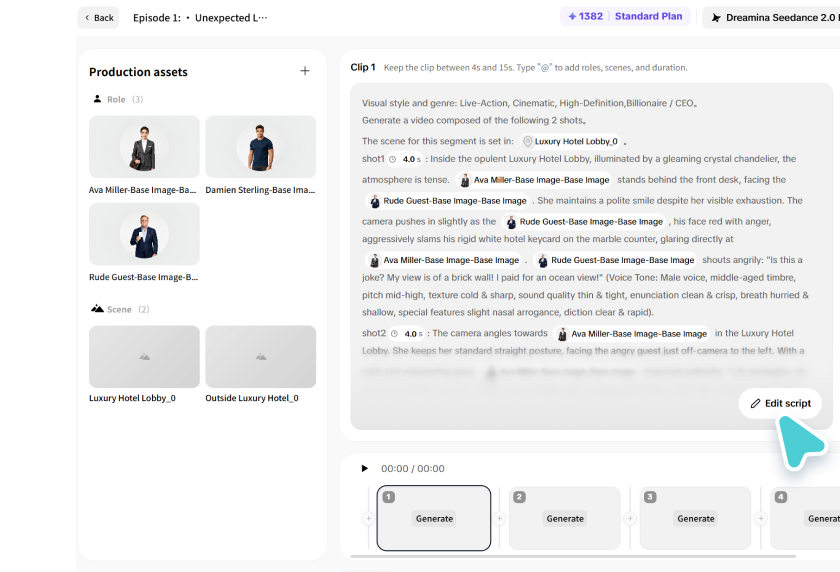Insert a clip before clip 1
This screenshot has height=572, width=840.
coord(369,518)
